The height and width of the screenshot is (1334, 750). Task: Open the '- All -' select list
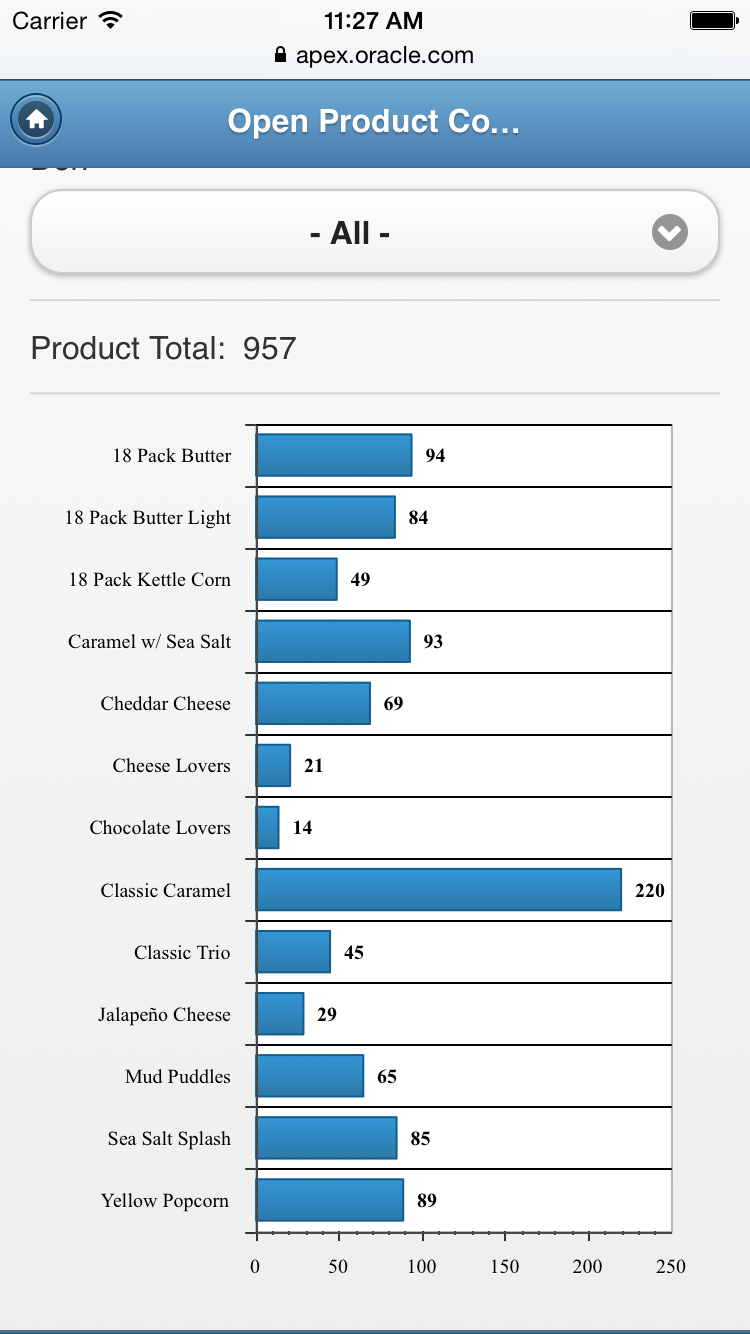375,233
